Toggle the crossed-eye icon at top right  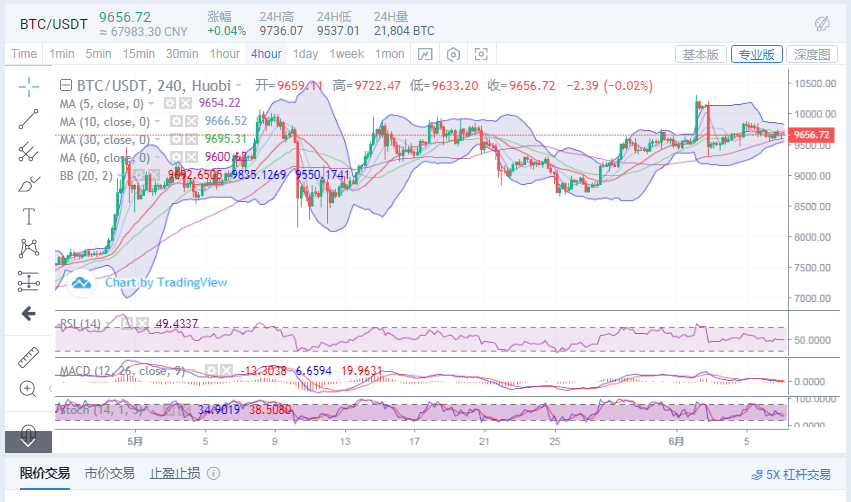[823, 22]
